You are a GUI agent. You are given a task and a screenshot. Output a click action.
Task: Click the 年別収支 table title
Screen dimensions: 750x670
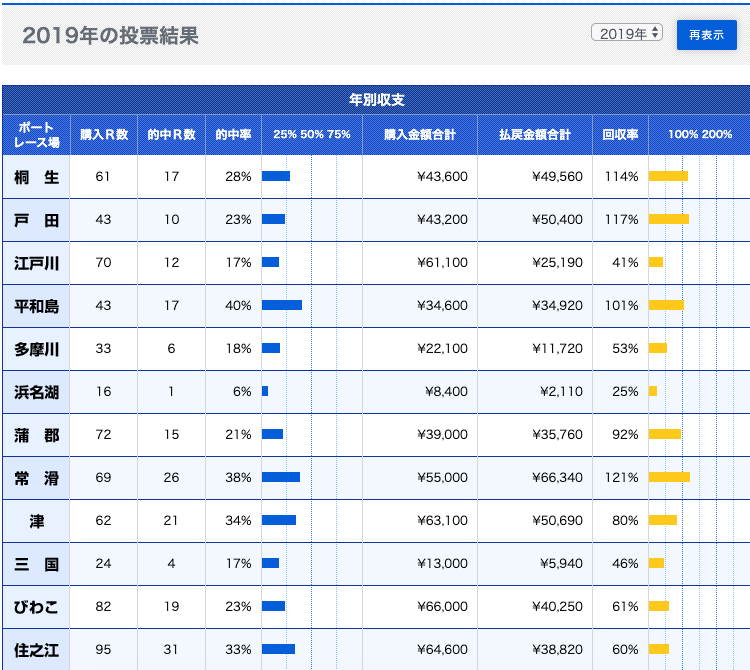[x=376, y=99]
